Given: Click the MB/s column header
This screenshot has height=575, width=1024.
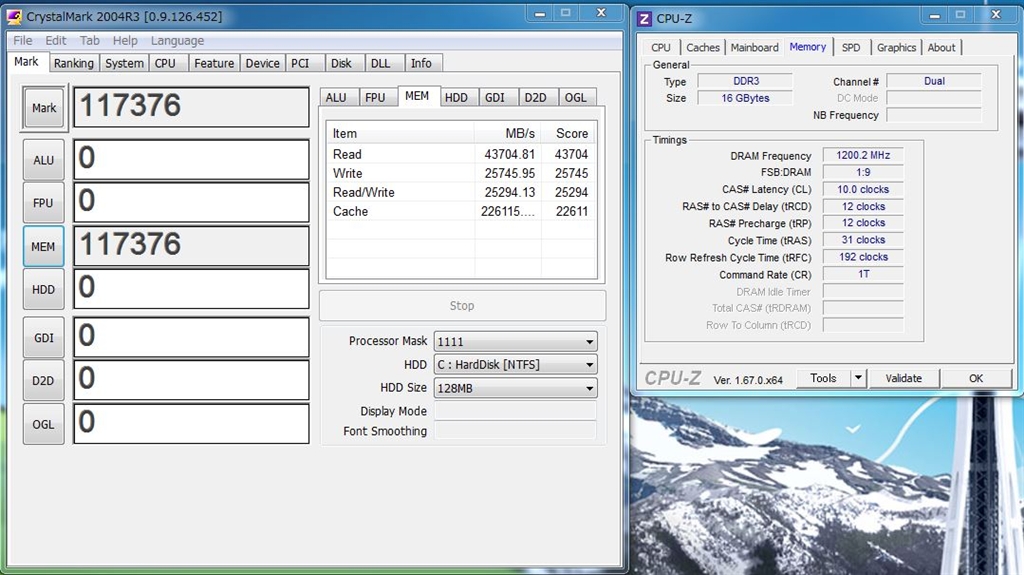Looking at the screenshot, I should 507,133.
